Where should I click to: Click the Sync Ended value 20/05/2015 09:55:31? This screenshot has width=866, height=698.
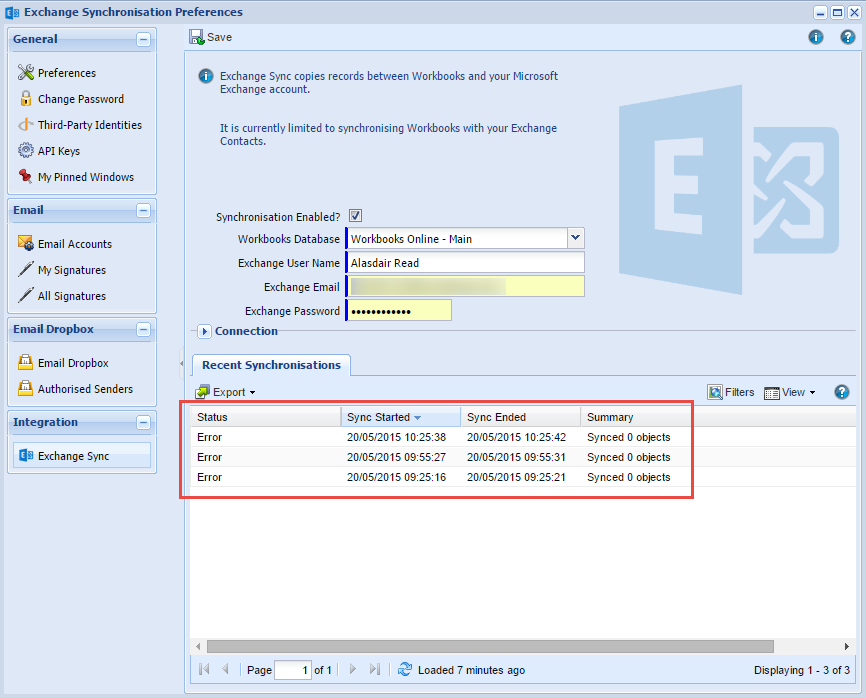click(516, 457)
